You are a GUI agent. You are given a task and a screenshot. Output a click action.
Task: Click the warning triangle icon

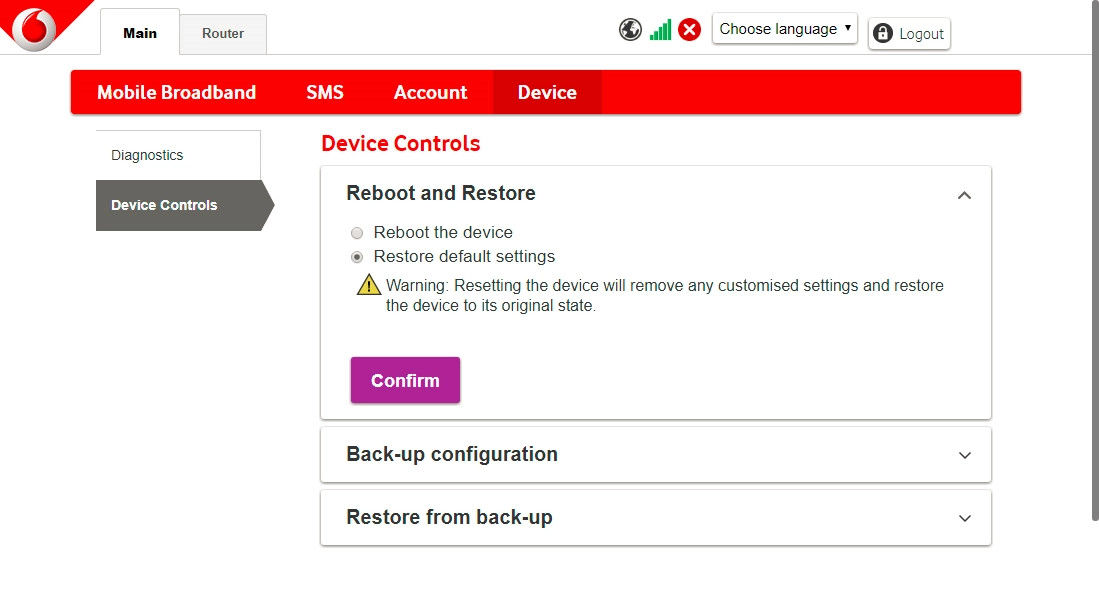[x=366, y=286]
